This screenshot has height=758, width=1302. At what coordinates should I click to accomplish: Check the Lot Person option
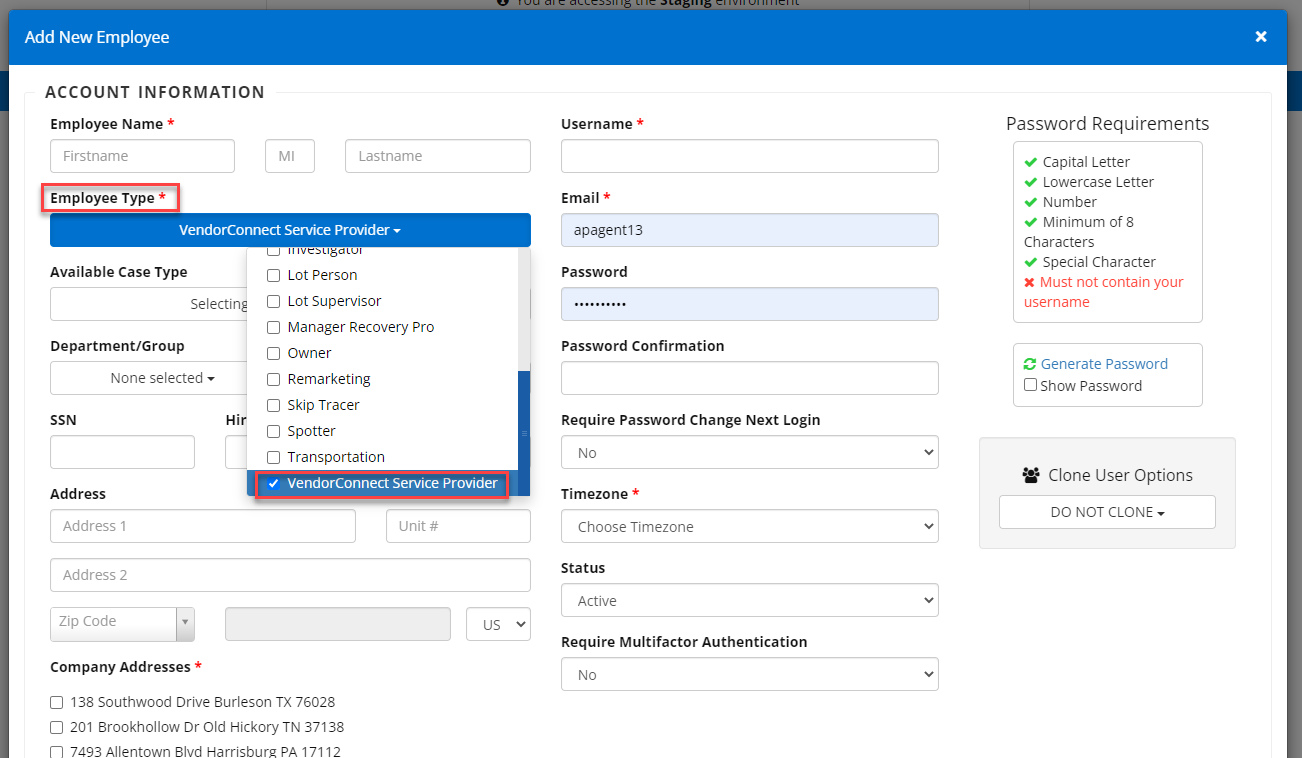[274, 275]
